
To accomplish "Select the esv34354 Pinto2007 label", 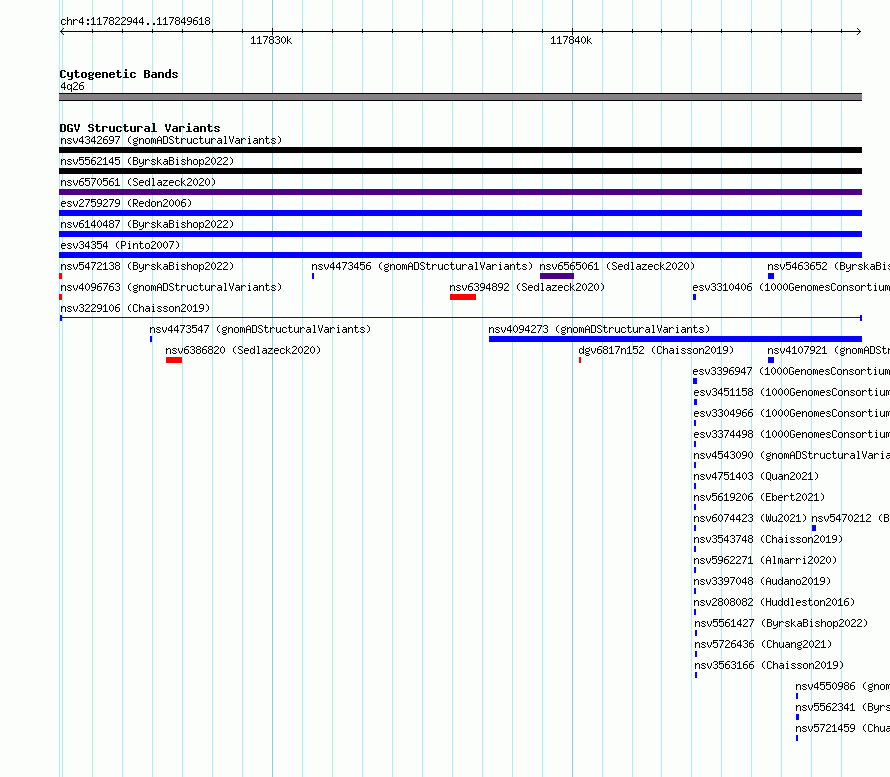I will tap(120, 245).
